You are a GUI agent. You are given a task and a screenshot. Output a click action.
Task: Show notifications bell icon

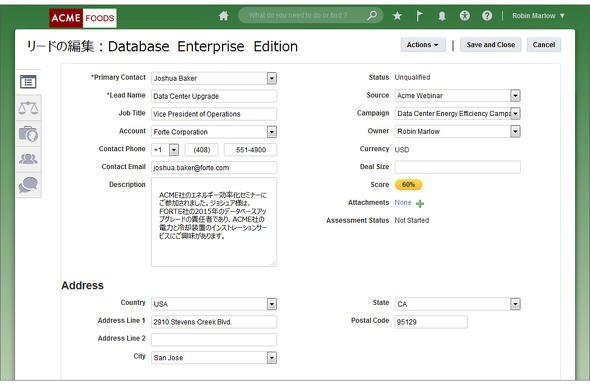coord(442,16)
